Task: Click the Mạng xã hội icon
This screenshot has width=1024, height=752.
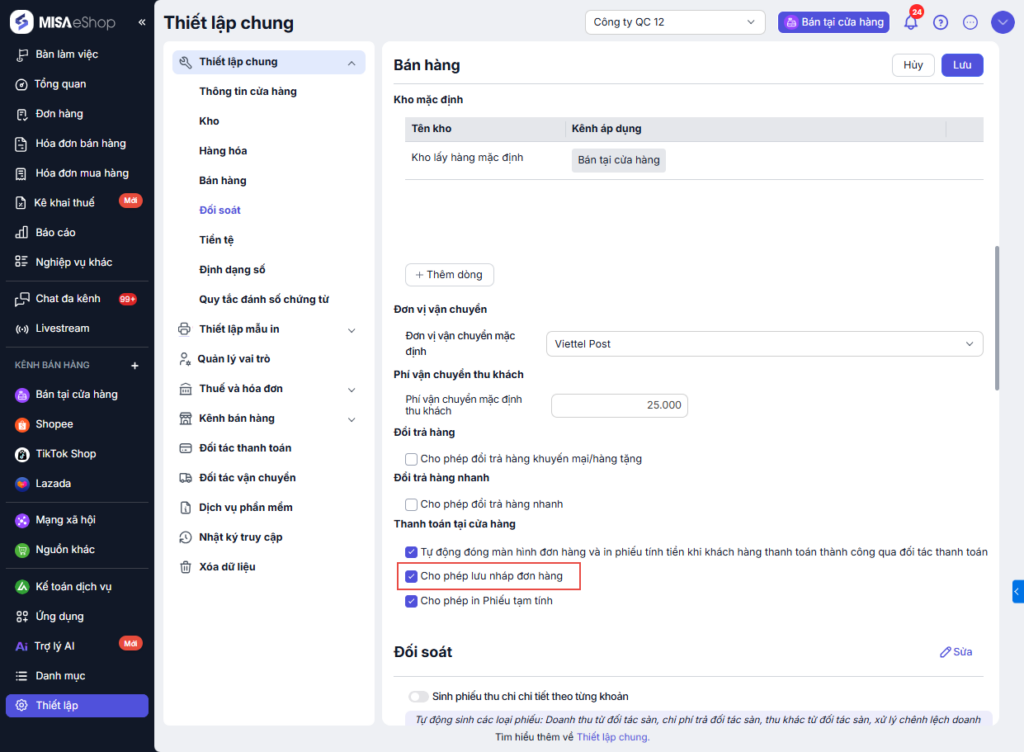Action: [22, 520]
